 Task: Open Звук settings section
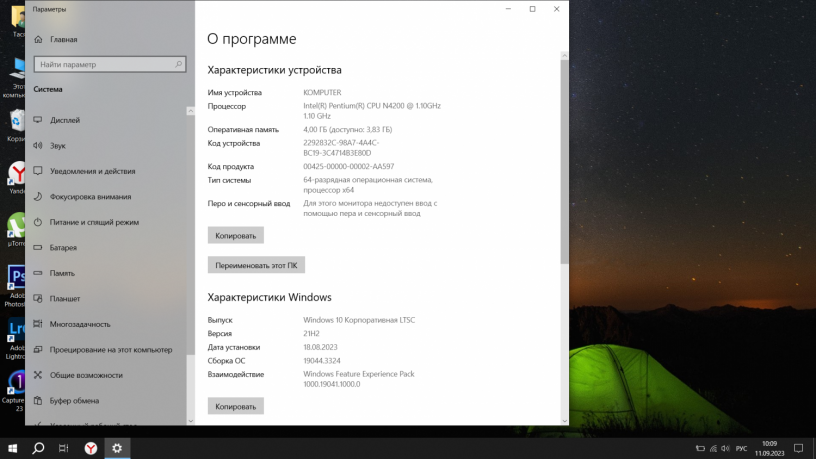[x=58, y=146]
